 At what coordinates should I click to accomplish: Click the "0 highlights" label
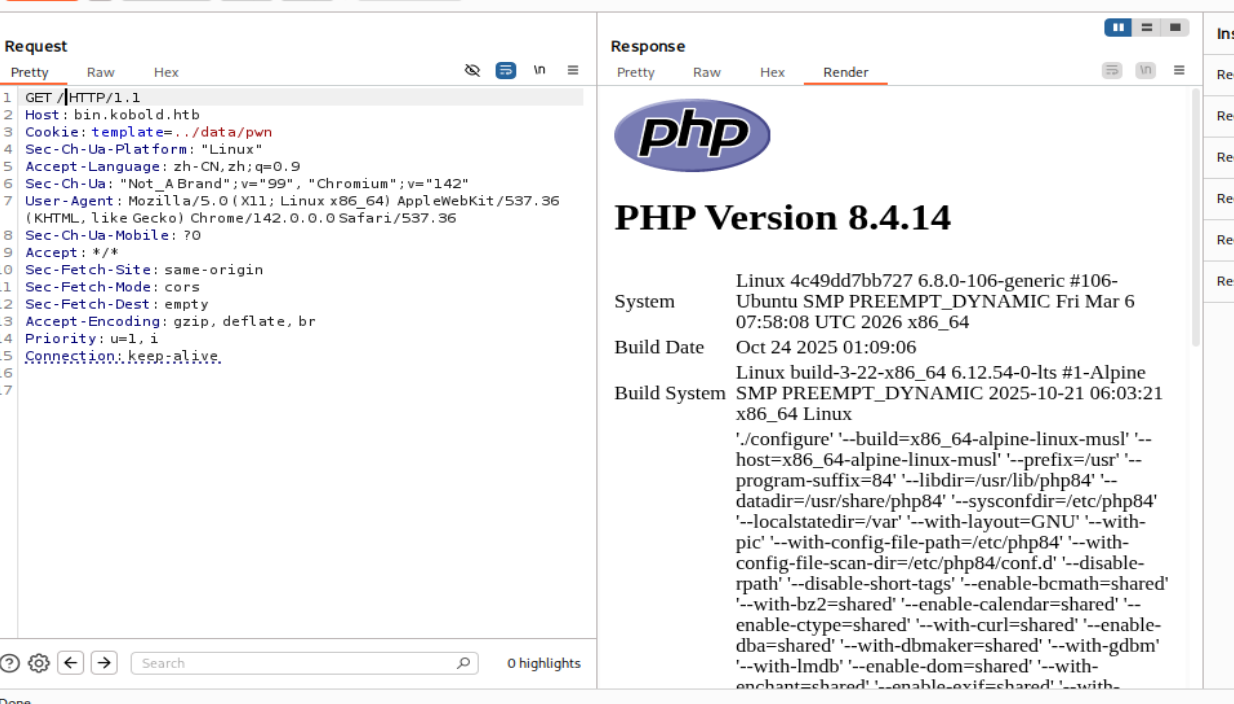(x=543, y=663)
